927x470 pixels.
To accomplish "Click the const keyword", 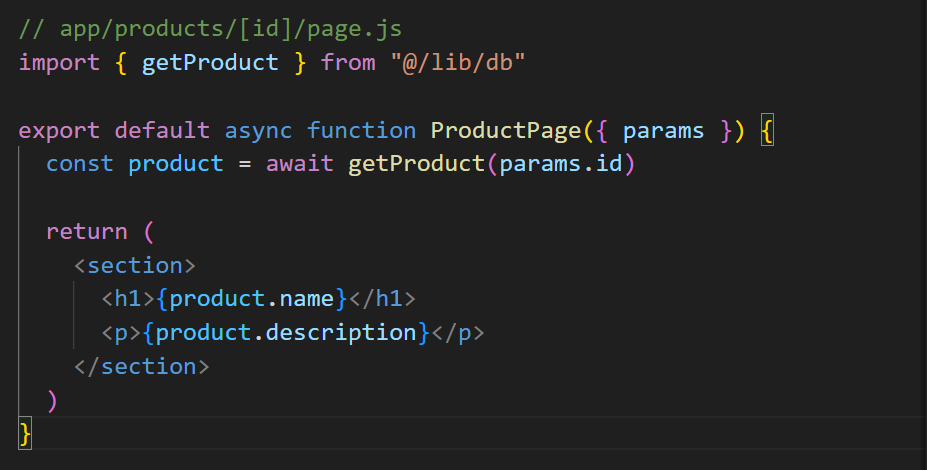I will click(80, 164).
